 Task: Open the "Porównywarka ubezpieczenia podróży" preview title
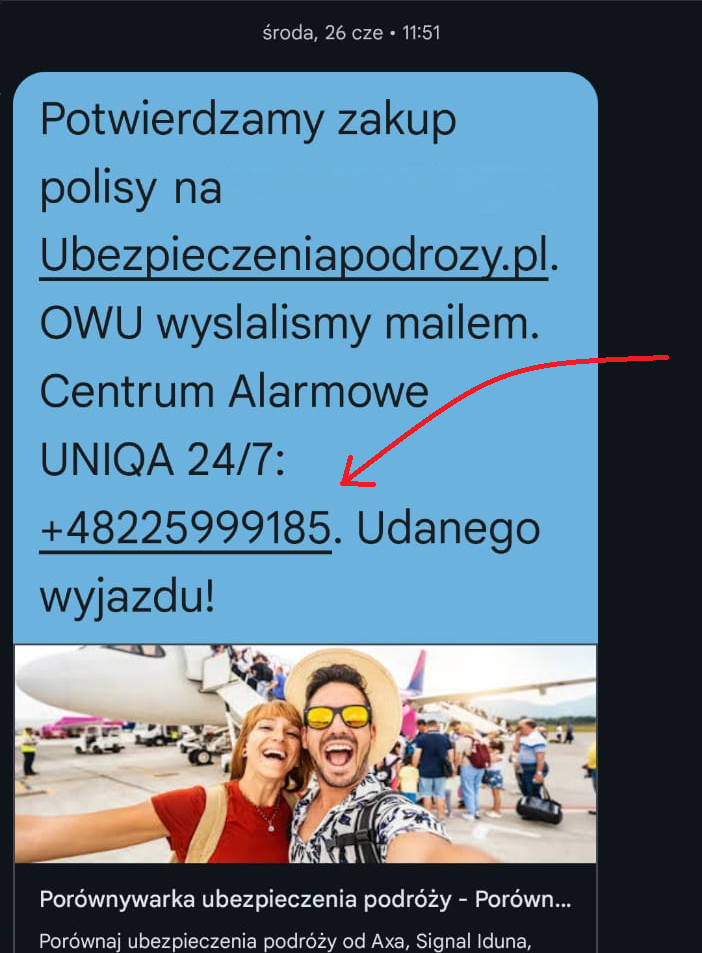point(305,899)
